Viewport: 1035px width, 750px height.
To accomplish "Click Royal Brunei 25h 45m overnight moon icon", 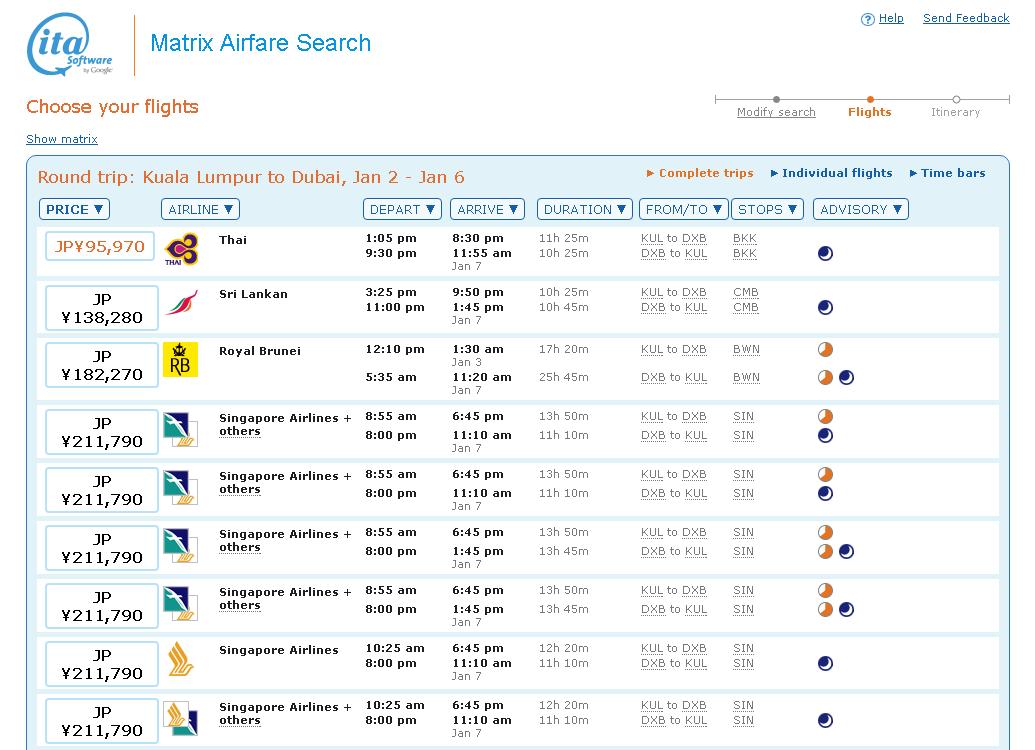I will (846, 378).
